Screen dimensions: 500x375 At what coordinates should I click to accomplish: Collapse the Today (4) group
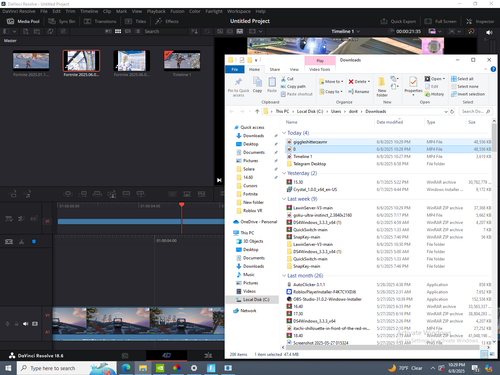(284, 133)
